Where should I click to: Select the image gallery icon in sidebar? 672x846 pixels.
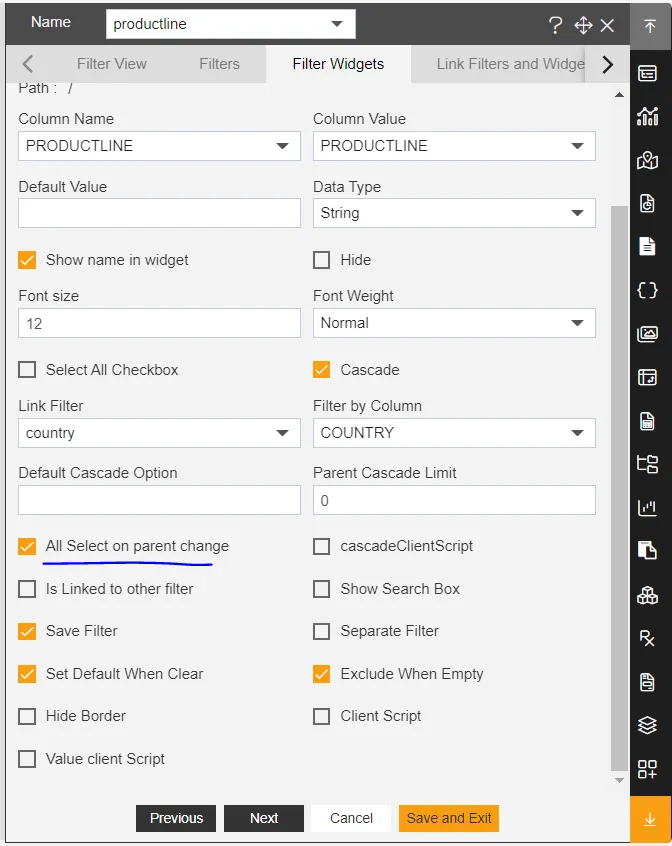pos(648,334)
